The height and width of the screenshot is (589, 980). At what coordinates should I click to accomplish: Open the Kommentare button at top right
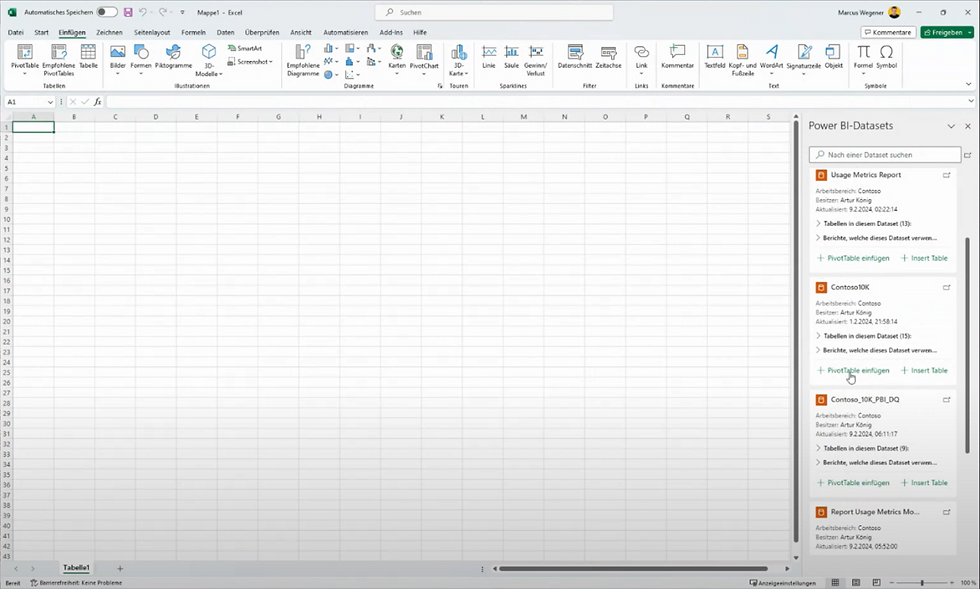tap(888, 32)
